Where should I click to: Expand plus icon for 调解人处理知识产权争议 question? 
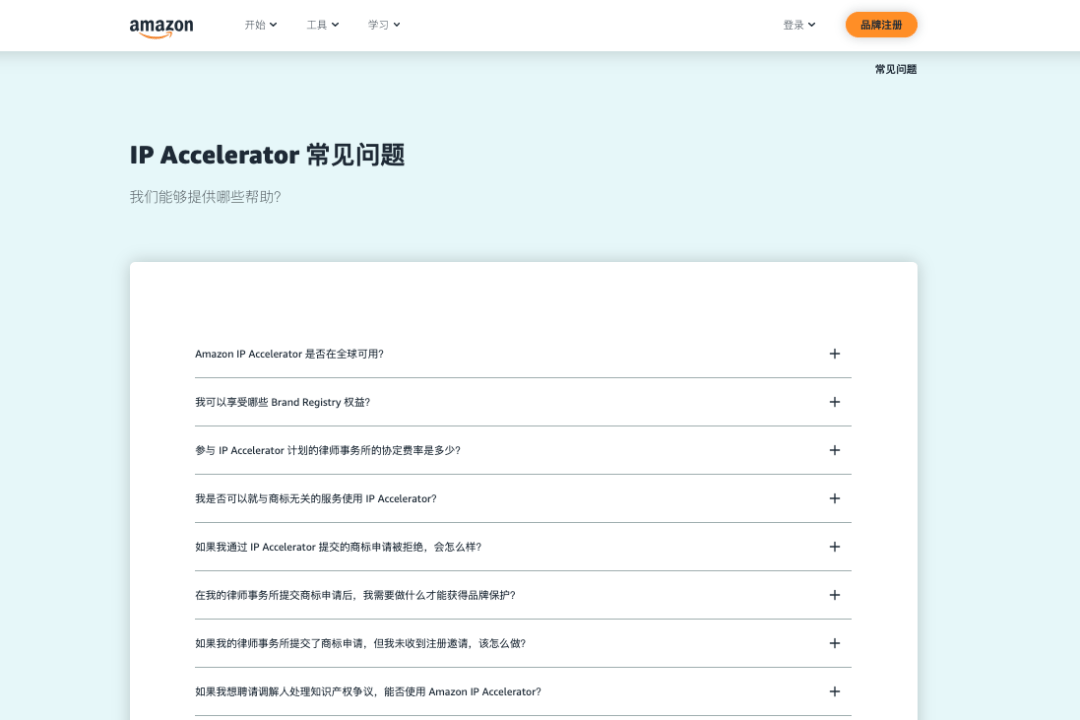834,691
